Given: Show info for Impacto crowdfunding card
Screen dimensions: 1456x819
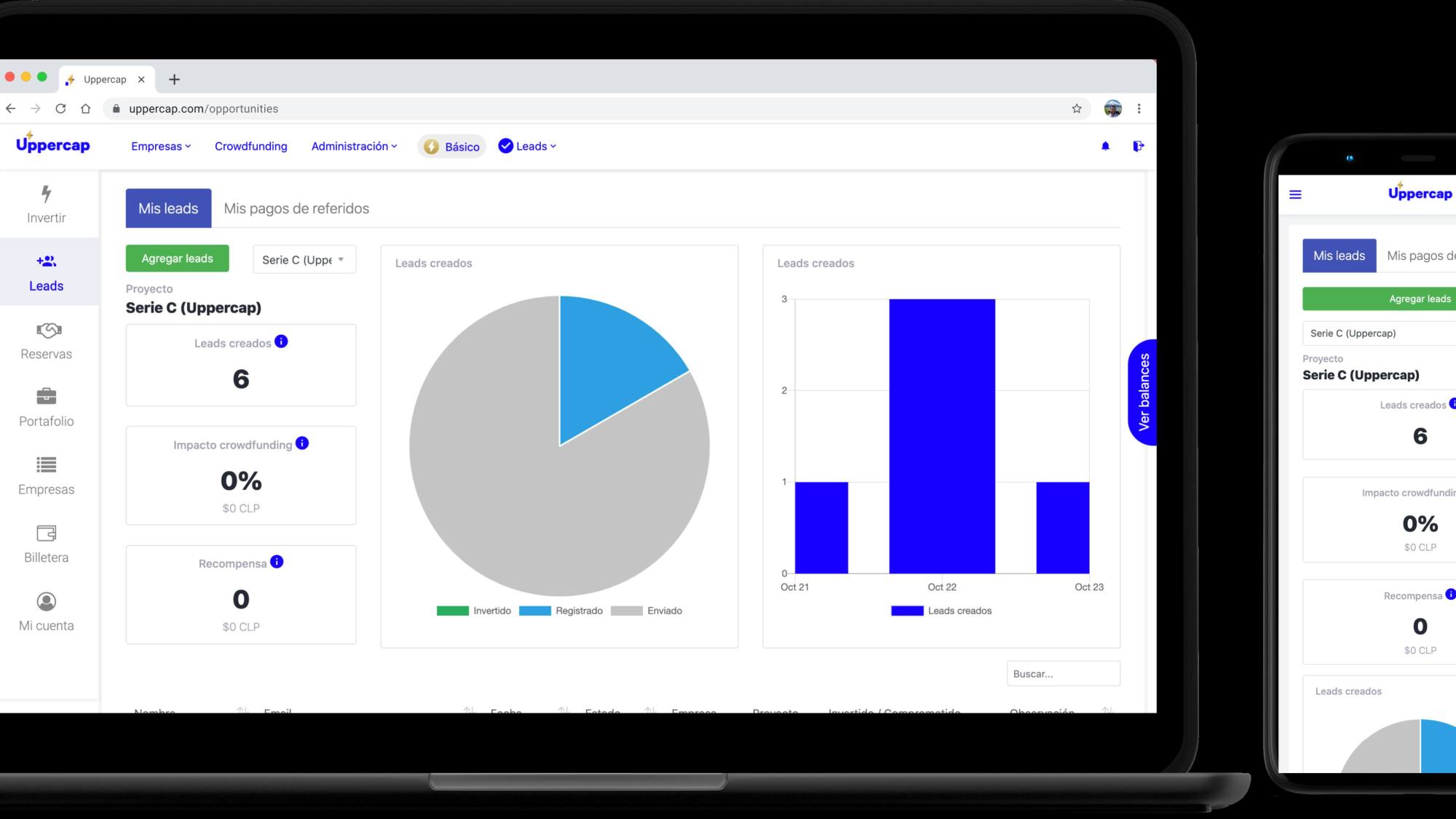Looking at the screenshot, I should tap(302, 443).
